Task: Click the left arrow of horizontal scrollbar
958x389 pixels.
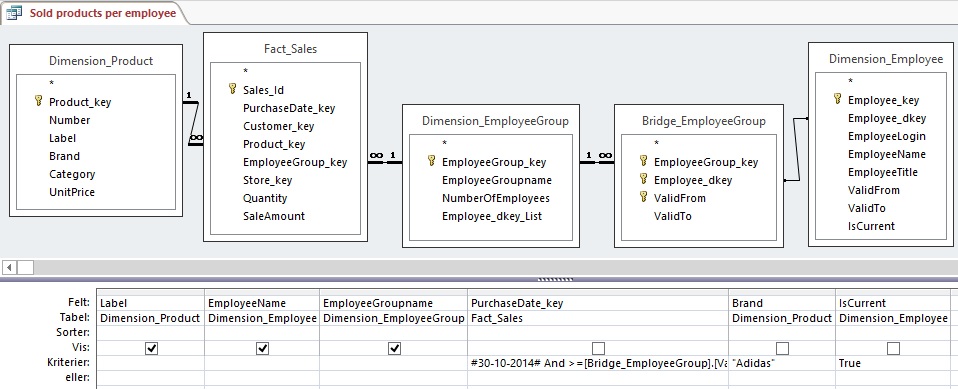Action: [x=9, y=267]
